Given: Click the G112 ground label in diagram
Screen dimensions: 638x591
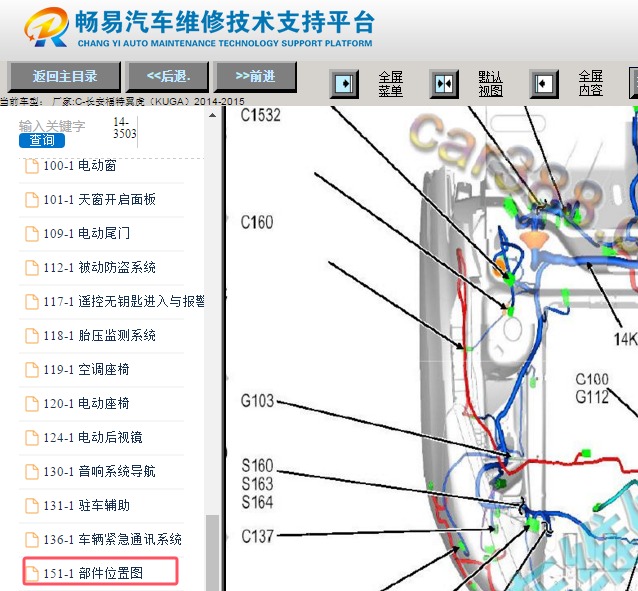Looking at the screenshot, I should point(592,396).
